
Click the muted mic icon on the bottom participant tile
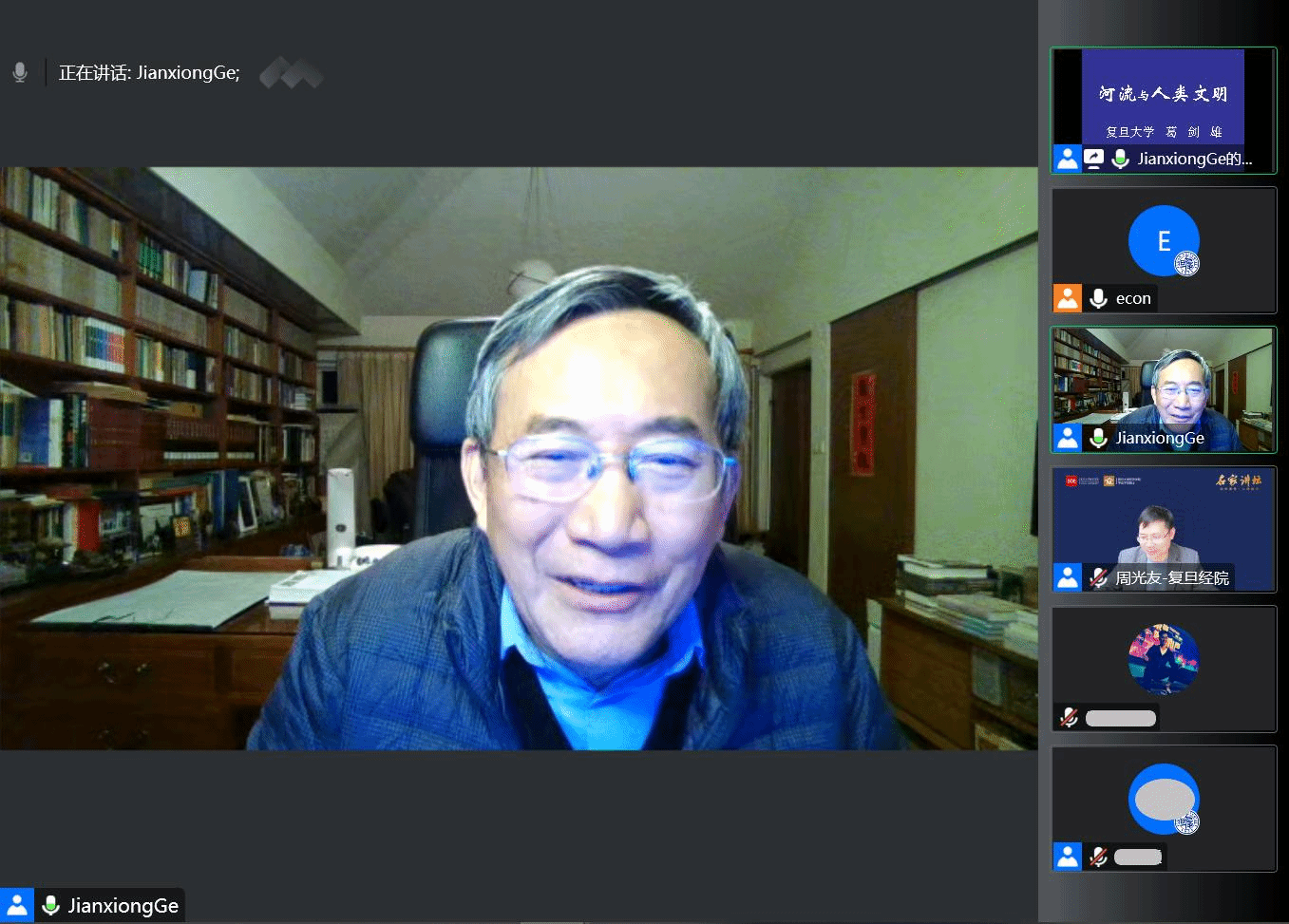[1099, 857]
